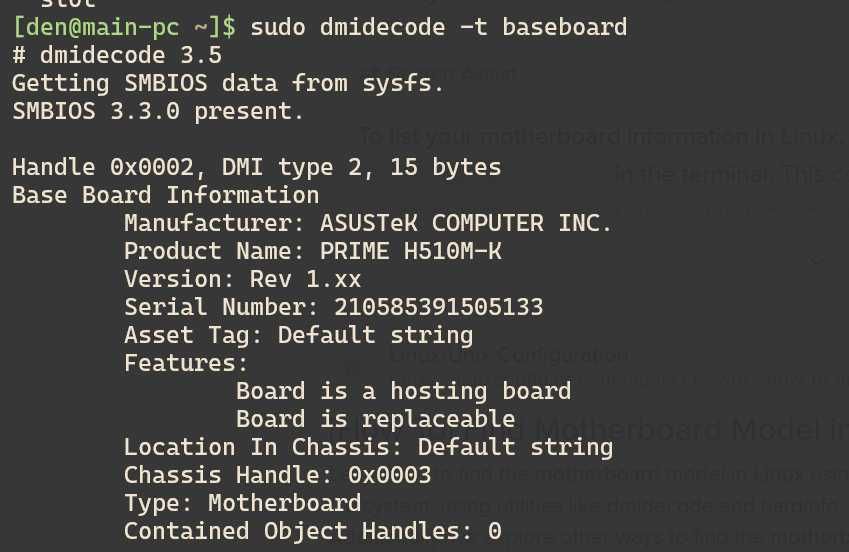This screenshot has height=552, width=849.
Task: Click the faint "Motherboard Model" heading
Action: [690, 431]
